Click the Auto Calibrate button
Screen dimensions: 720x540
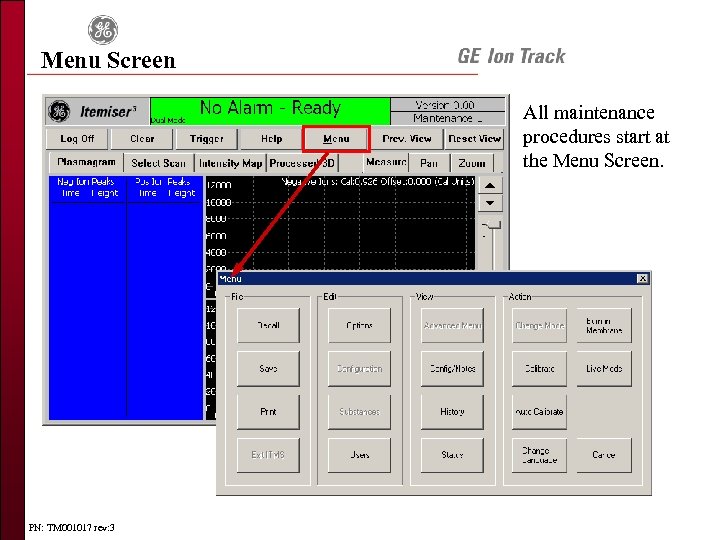coord(539,411)
